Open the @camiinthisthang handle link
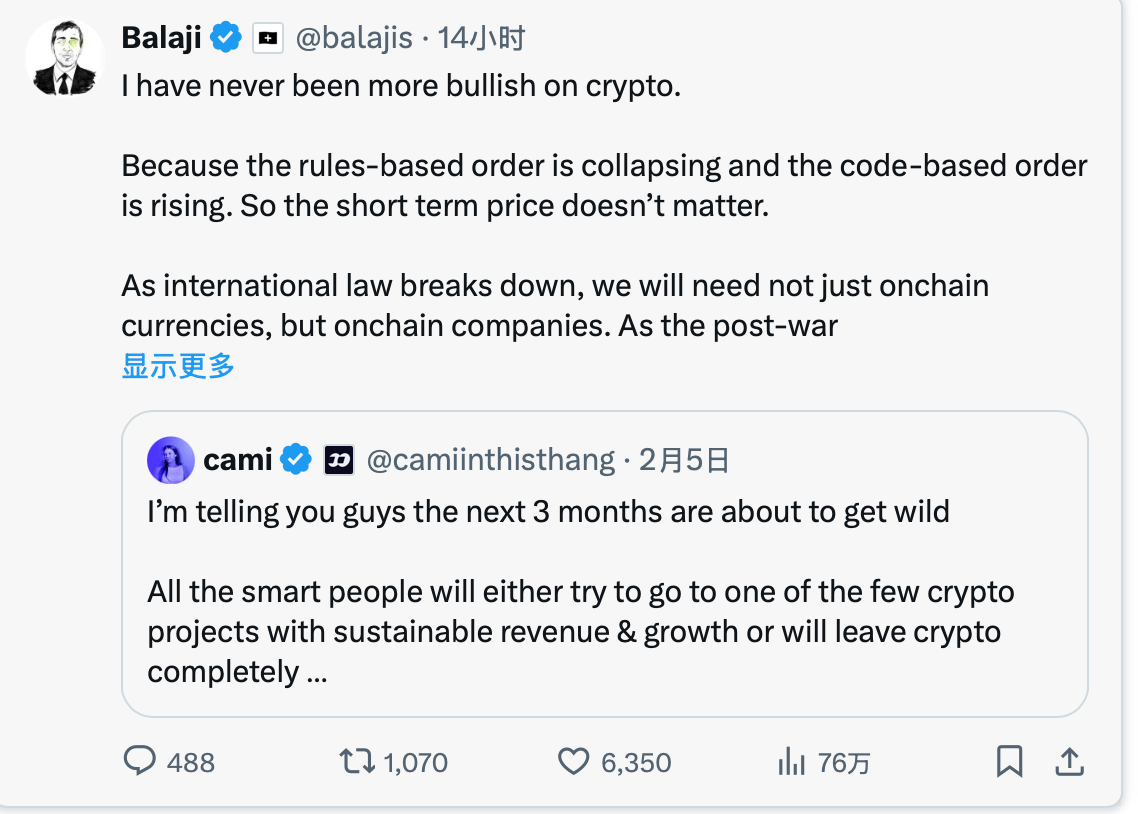 pos(490,459)
